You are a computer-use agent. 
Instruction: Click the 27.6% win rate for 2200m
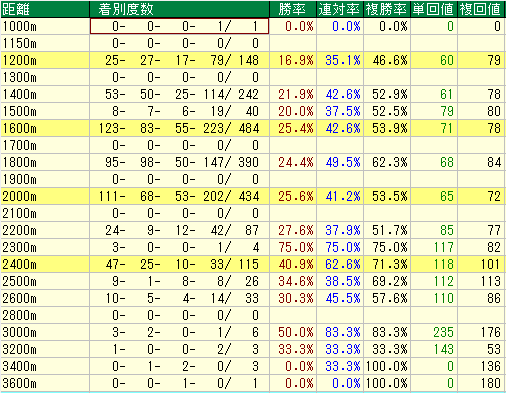pos(296,230)
